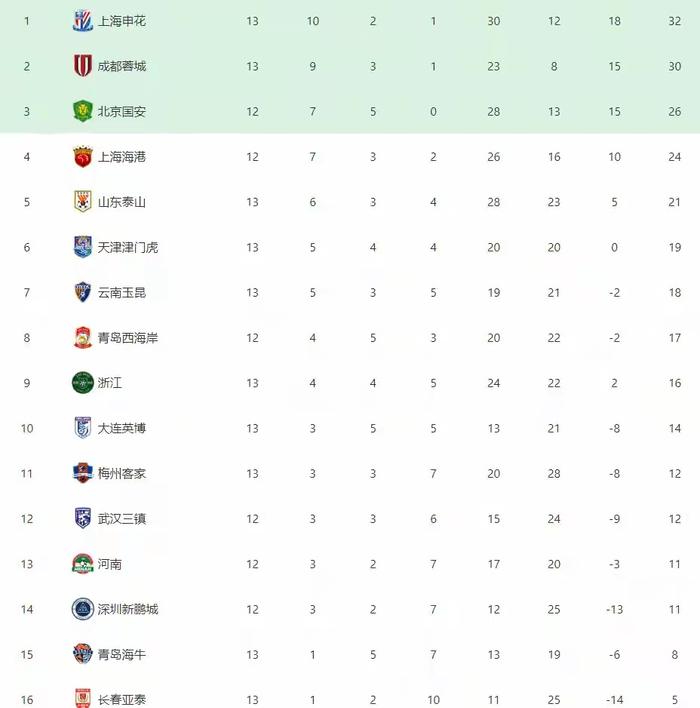This screenshot has height=708, width=700.
Task: Click the 长春亚泰 team name
Action: 122,699
